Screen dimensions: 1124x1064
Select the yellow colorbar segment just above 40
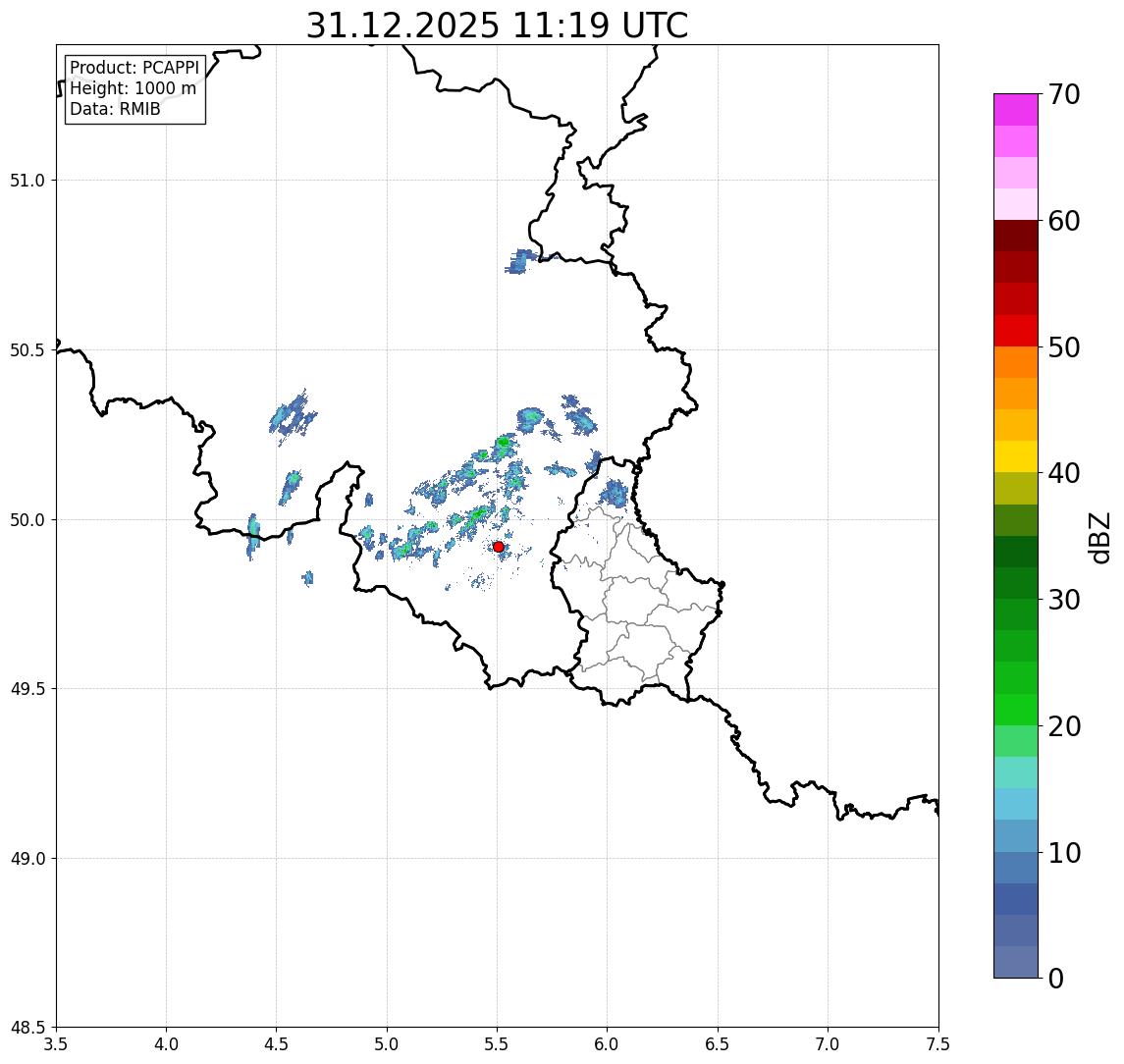click(1016, 456)
